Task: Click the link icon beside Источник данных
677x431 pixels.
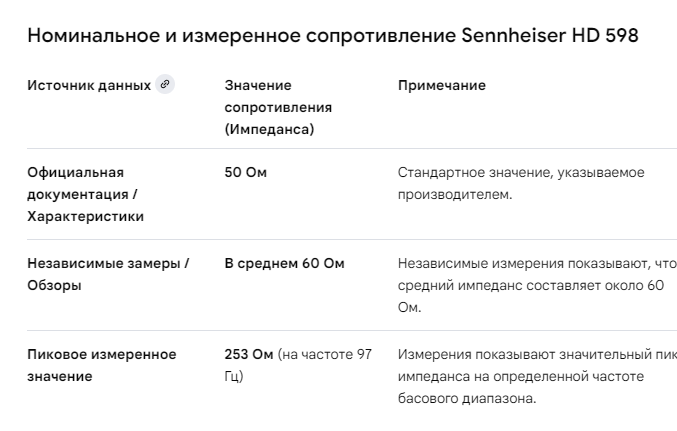Action: click(x=165, y=85)
